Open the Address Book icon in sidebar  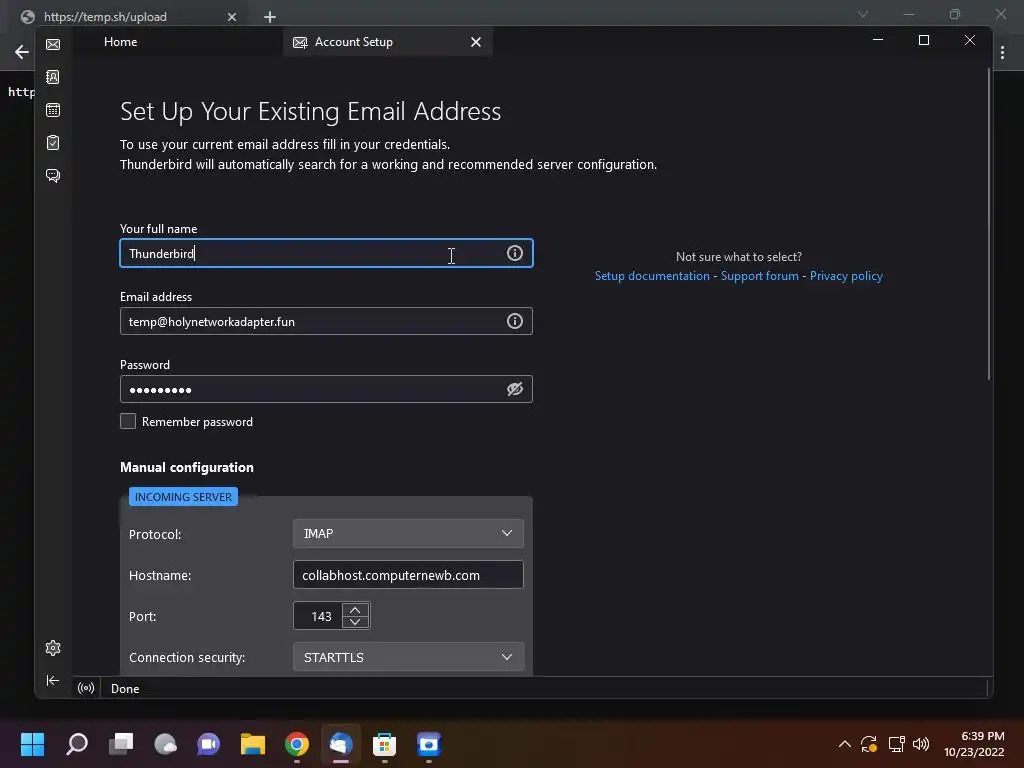click(x=53, y=77)
